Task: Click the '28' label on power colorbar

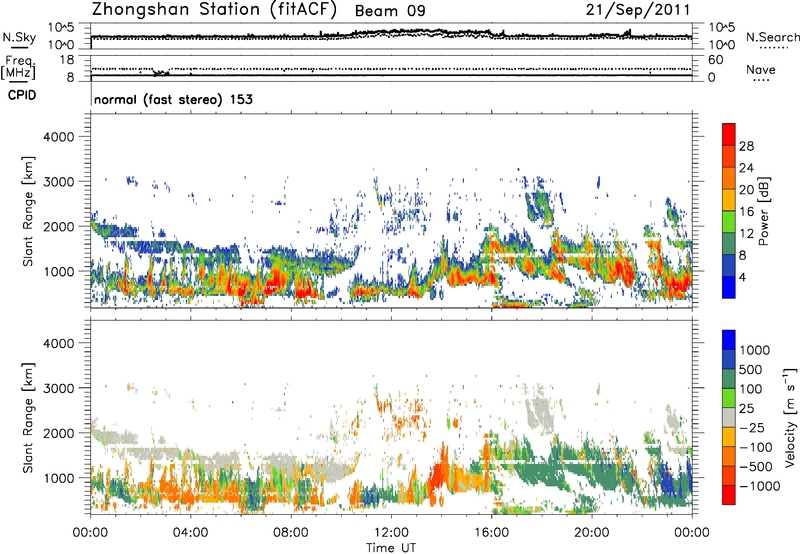Action: [x=746, y=146]
